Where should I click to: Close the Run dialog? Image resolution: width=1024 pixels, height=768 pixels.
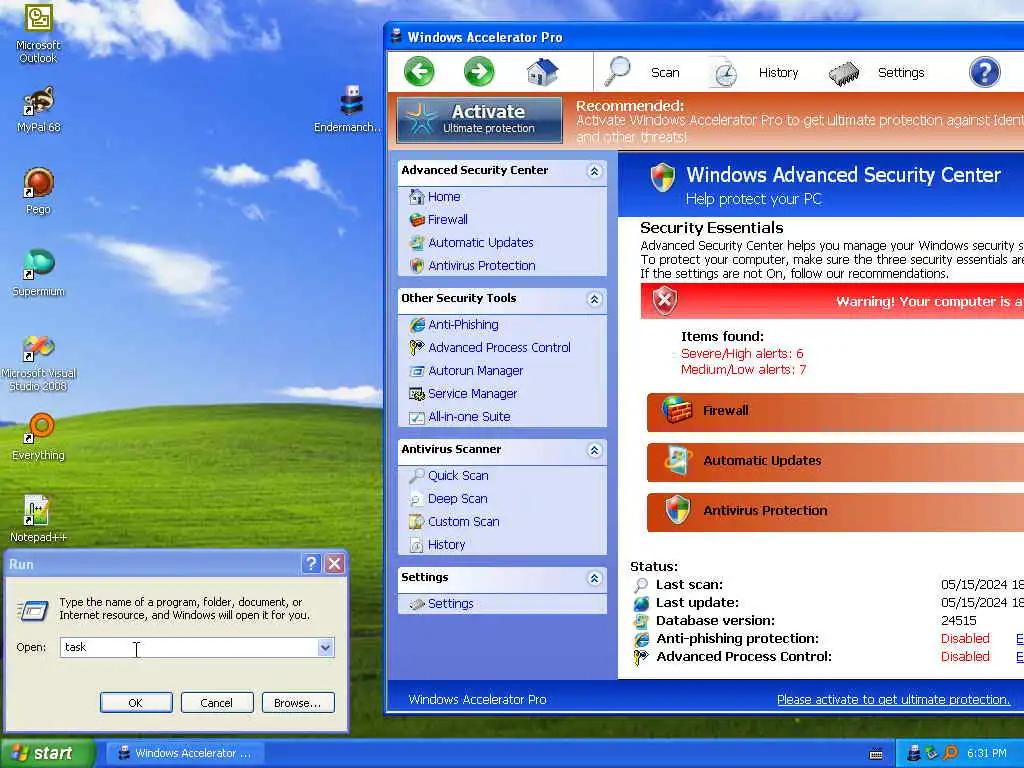click(x=334, y=564)
